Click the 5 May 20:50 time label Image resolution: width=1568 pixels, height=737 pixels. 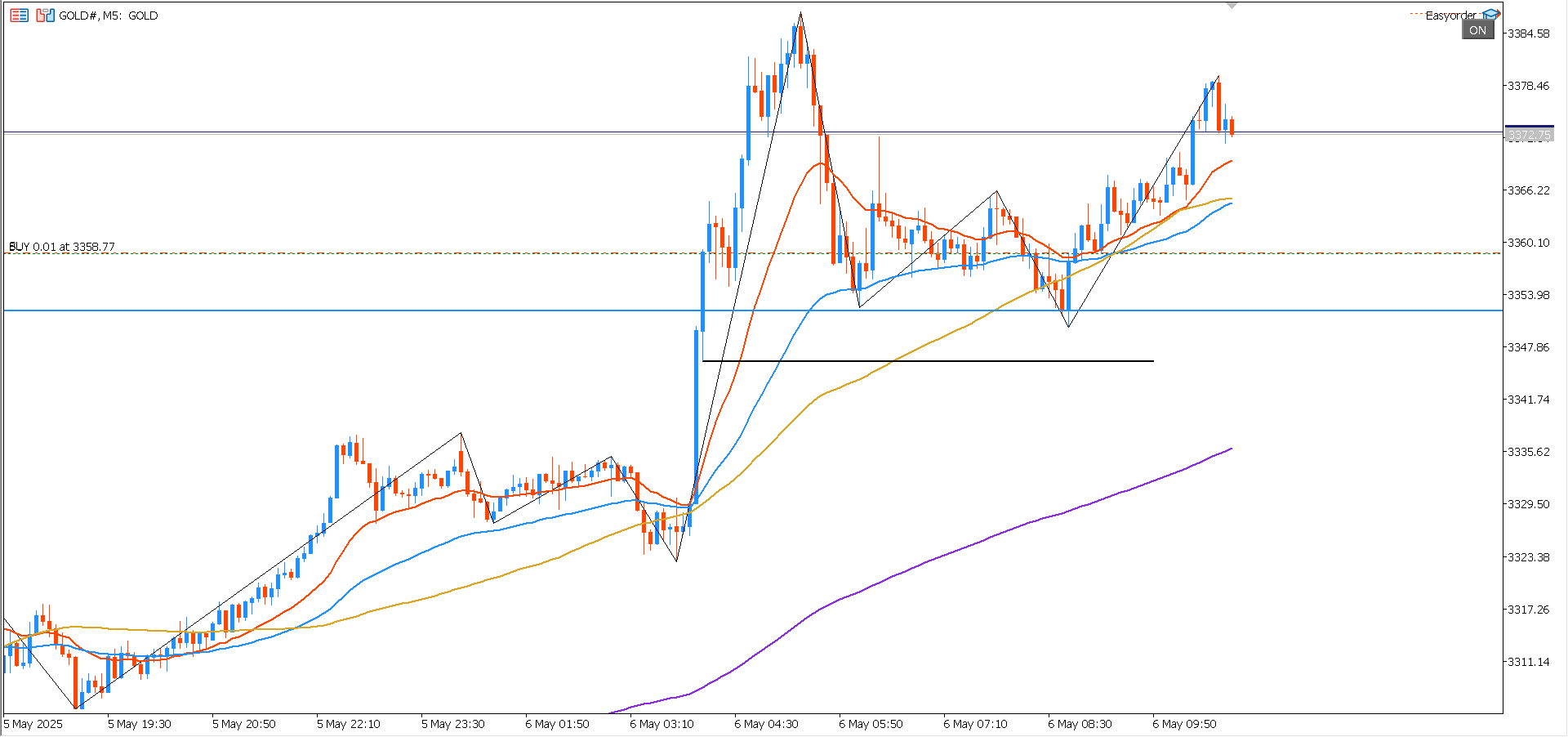point(244,724)
